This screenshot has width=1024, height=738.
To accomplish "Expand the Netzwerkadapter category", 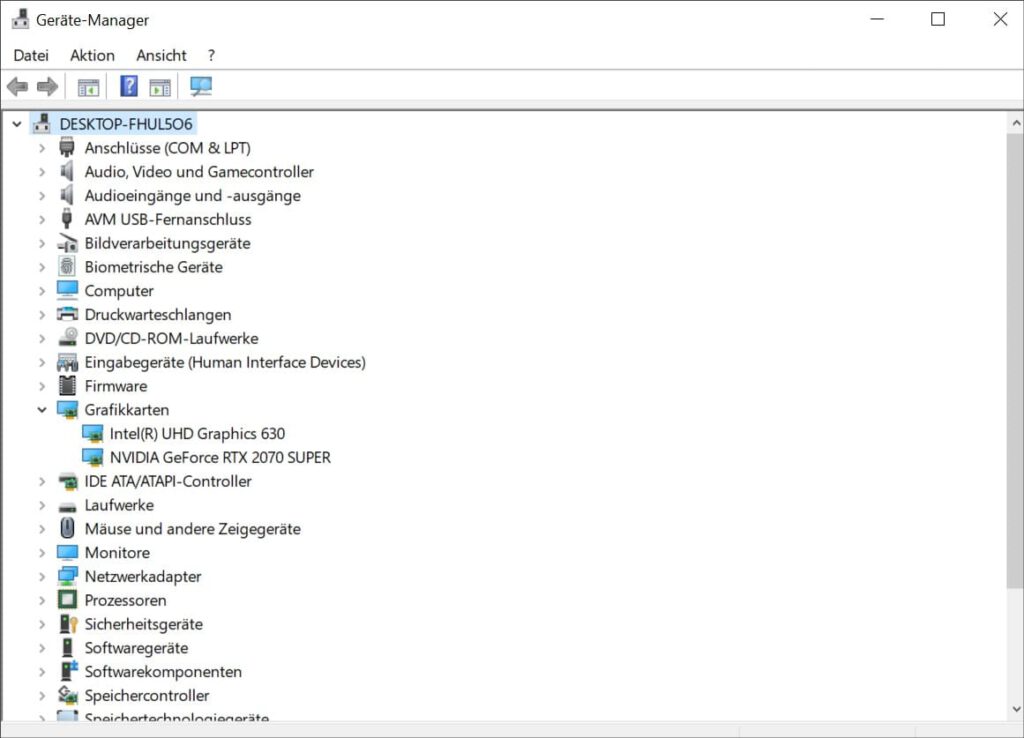I will pos(42,577).
